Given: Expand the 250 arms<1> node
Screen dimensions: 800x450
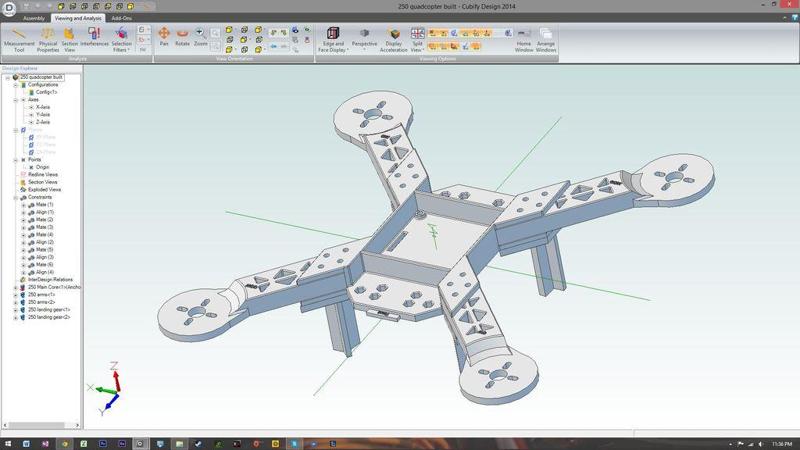Looking at the screenshot, I should tap(16, 295).
